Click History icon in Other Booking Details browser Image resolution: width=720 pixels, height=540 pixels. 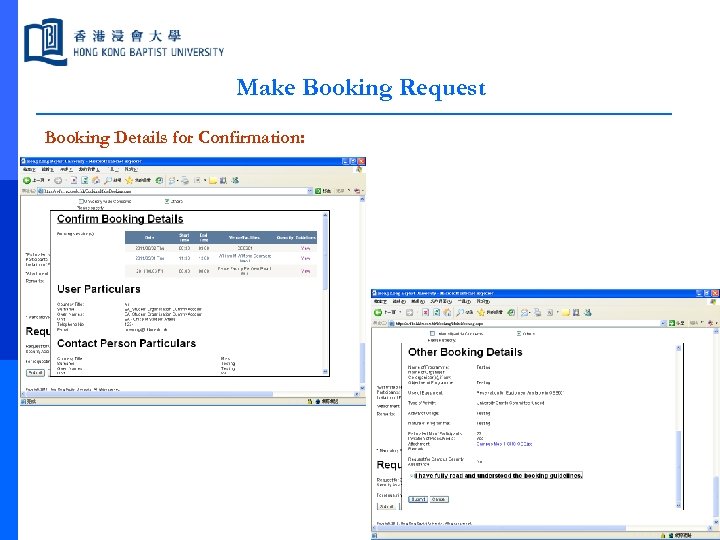coord(511,312)
